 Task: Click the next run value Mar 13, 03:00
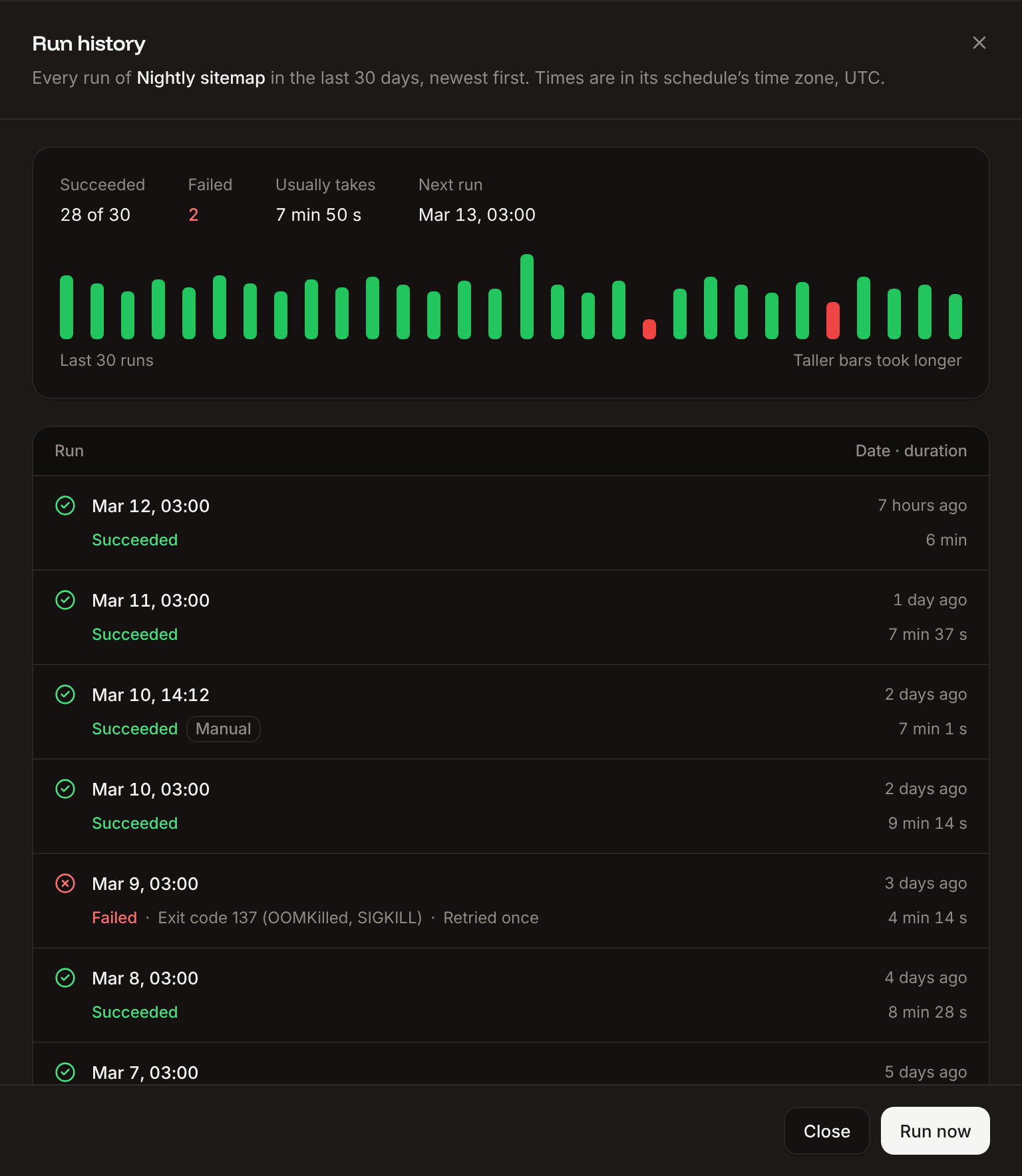(x=477, y=215)
